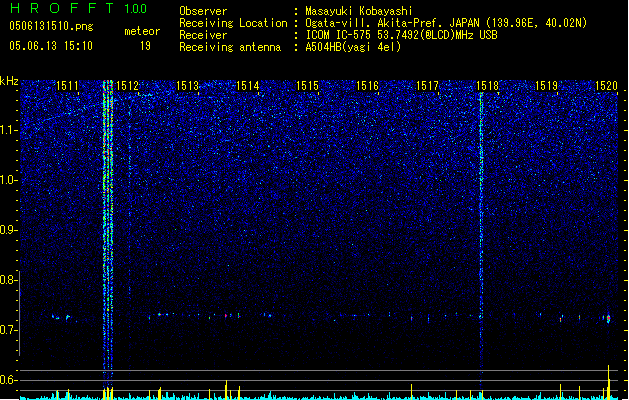Click the 1511 time axis label
629x400 pixels.
pyautogui.click(x=67, y=86)
